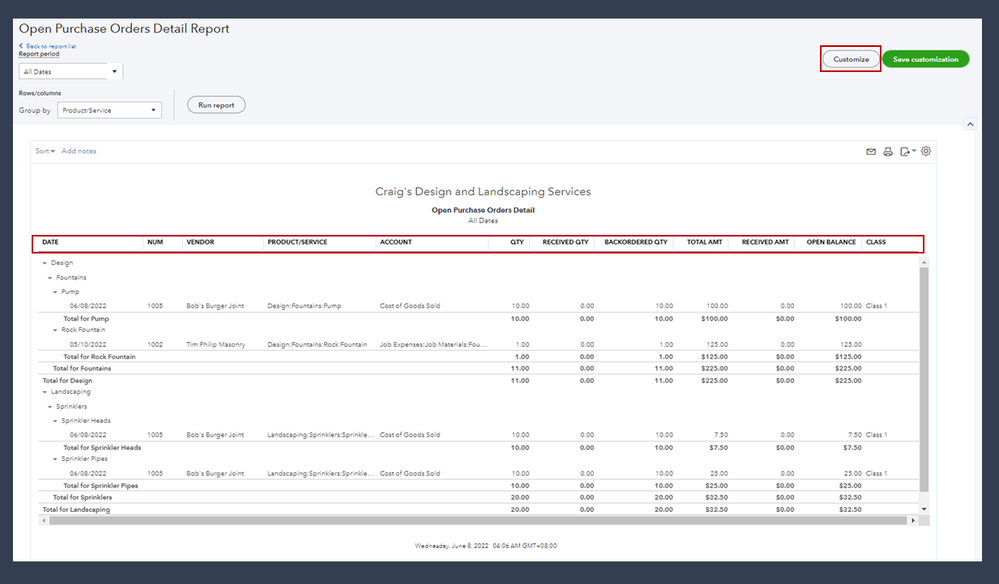Open Tim Philip Masonry vendor entry
Screen dimensions: 999x584
[x=215, y=345]
